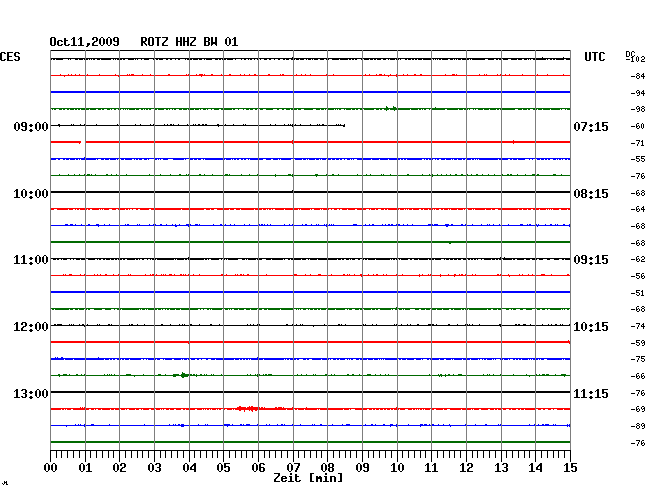
Task: Click minute tick label 01
Action: 85,468
